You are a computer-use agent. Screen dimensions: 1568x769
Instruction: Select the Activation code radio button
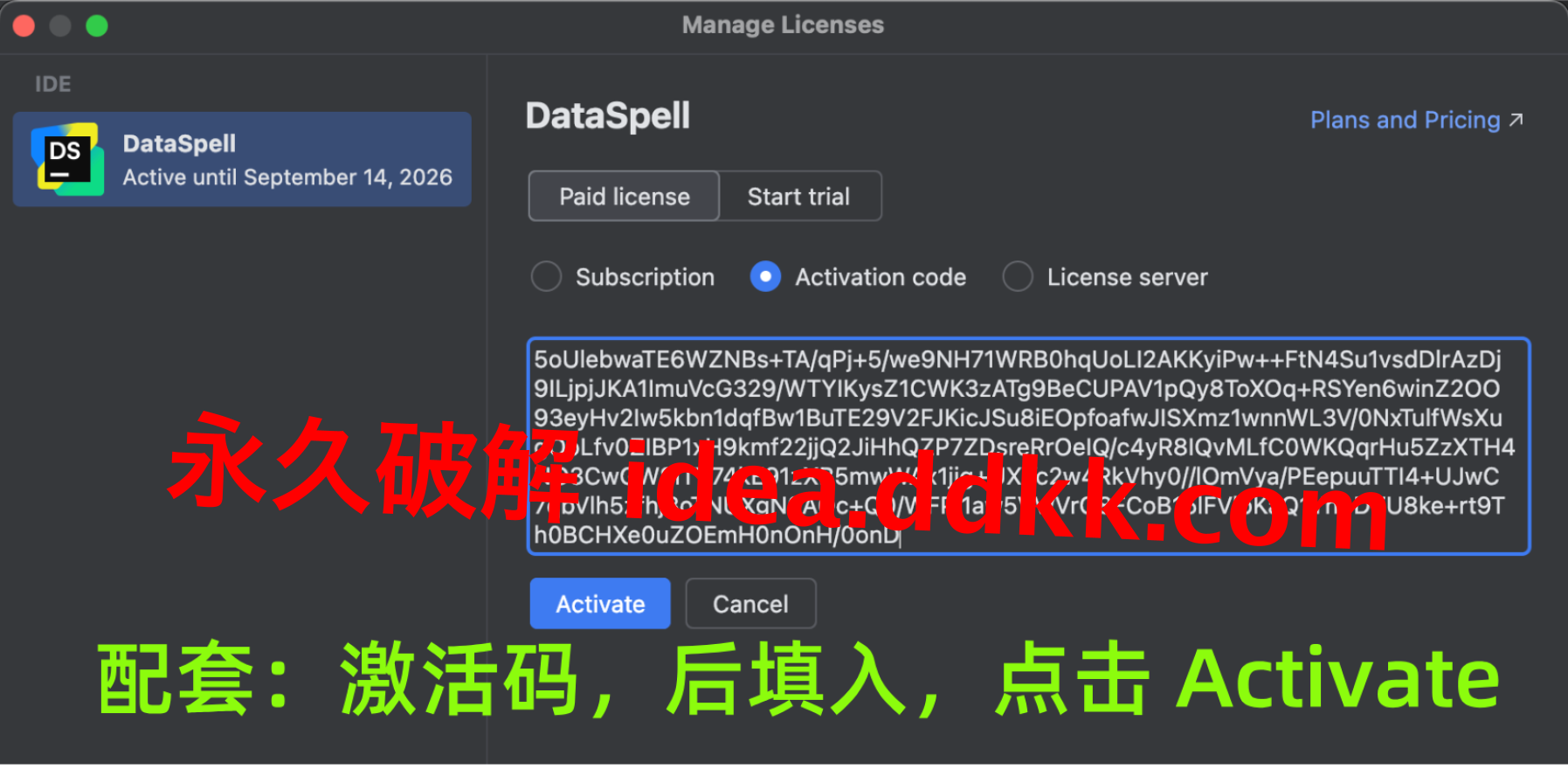tap(765, 277)
